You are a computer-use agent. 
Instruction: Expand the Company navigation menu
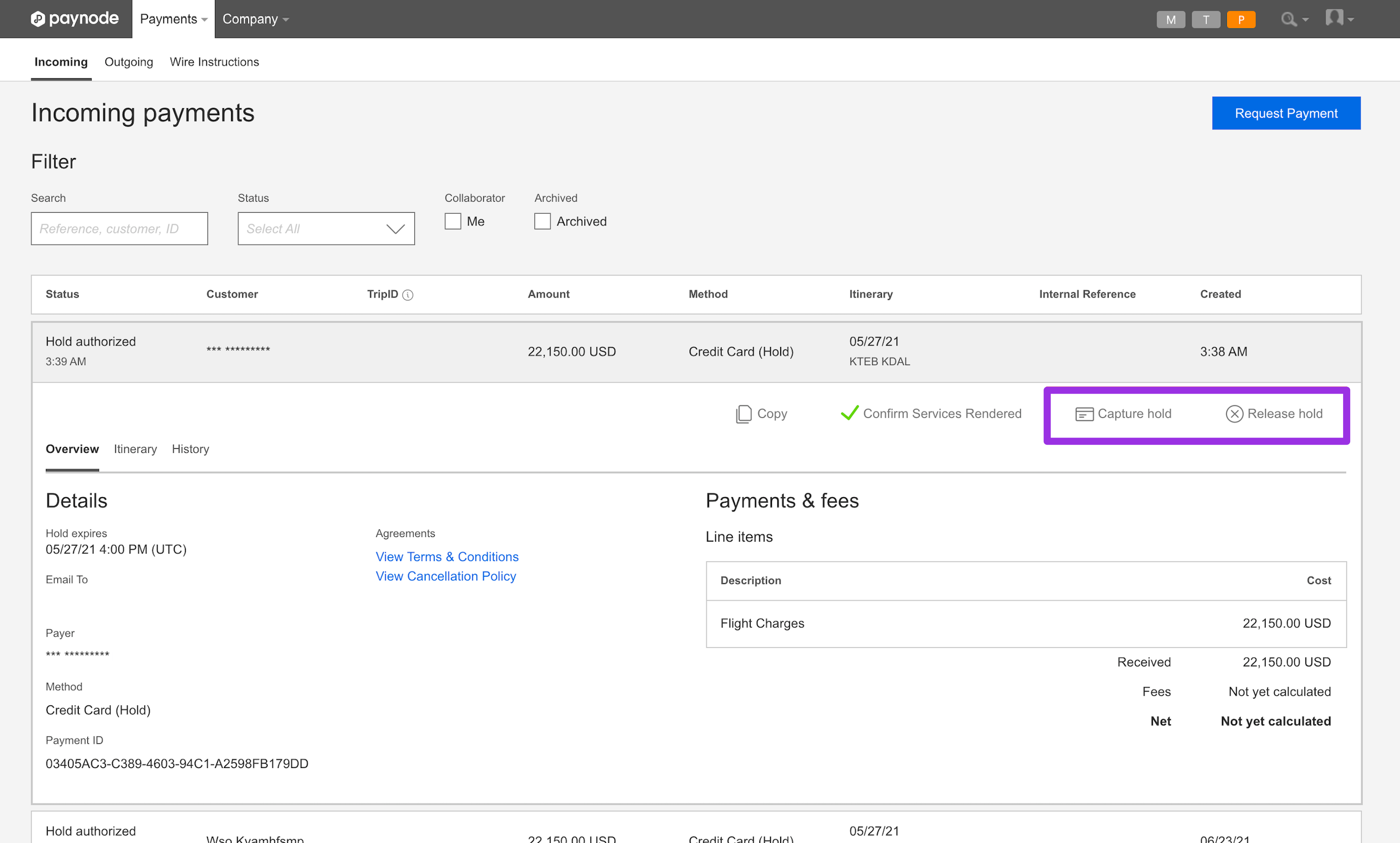click(x=255, y=19)
